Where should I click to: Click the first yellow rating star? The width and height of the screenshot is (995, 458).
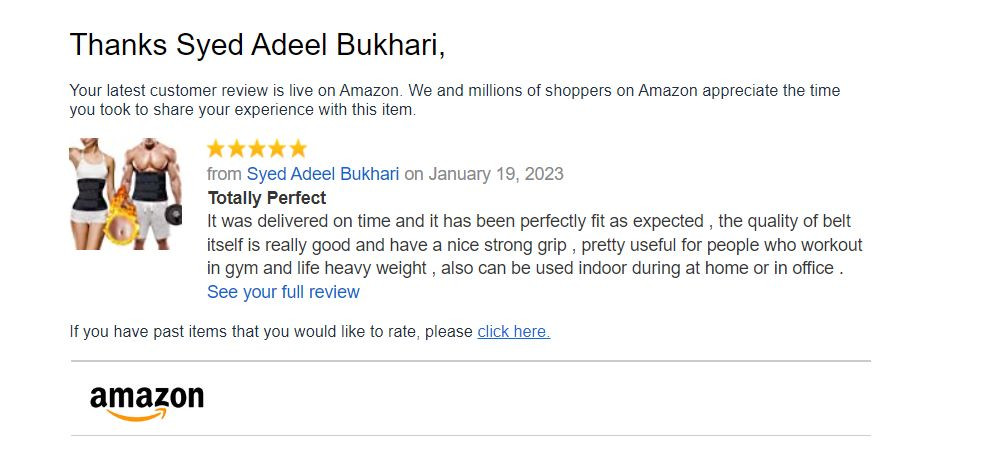click(217, 149)
